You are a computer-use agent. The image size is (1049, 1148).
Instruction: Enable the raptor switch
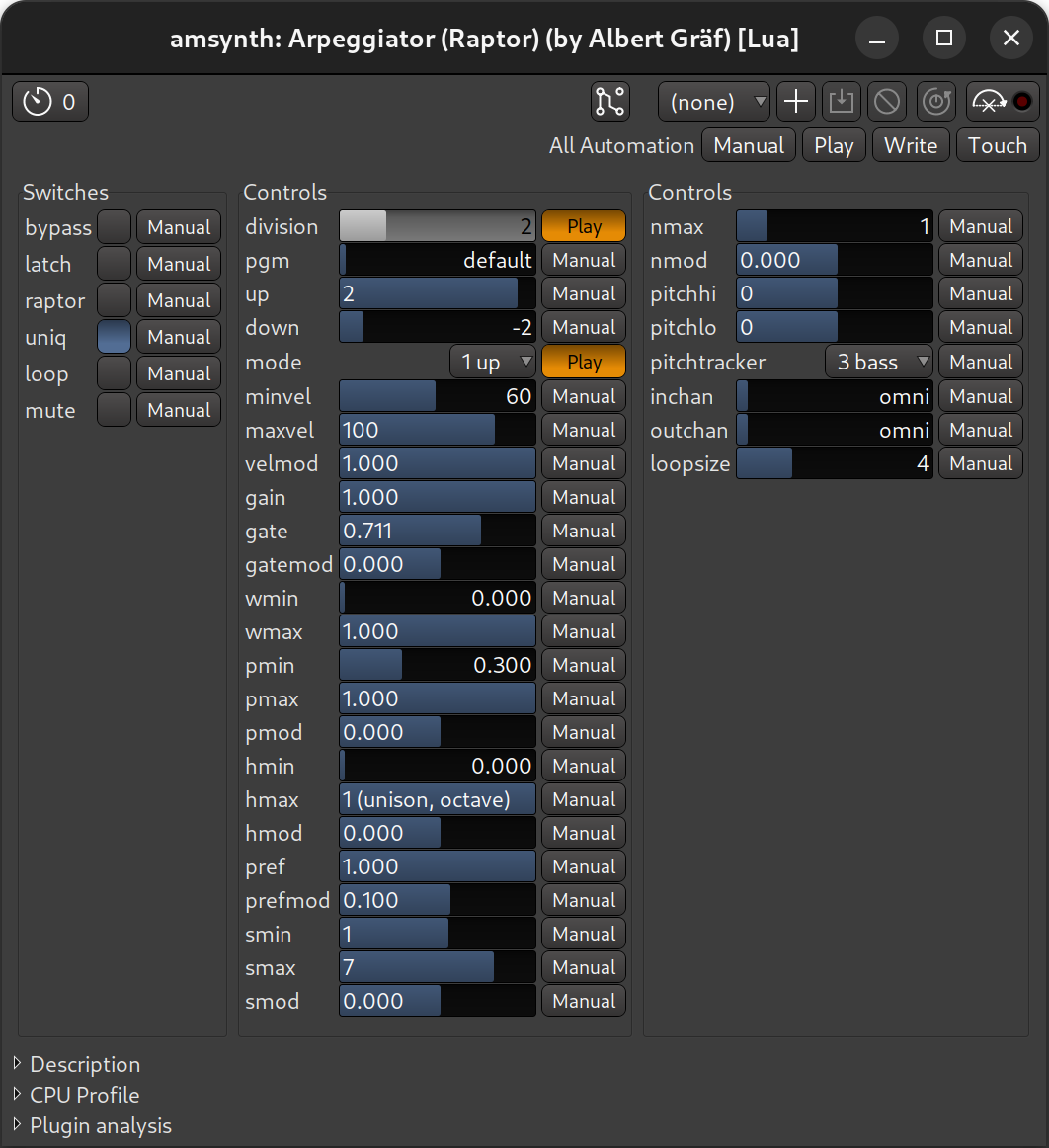tap(115, 300)
